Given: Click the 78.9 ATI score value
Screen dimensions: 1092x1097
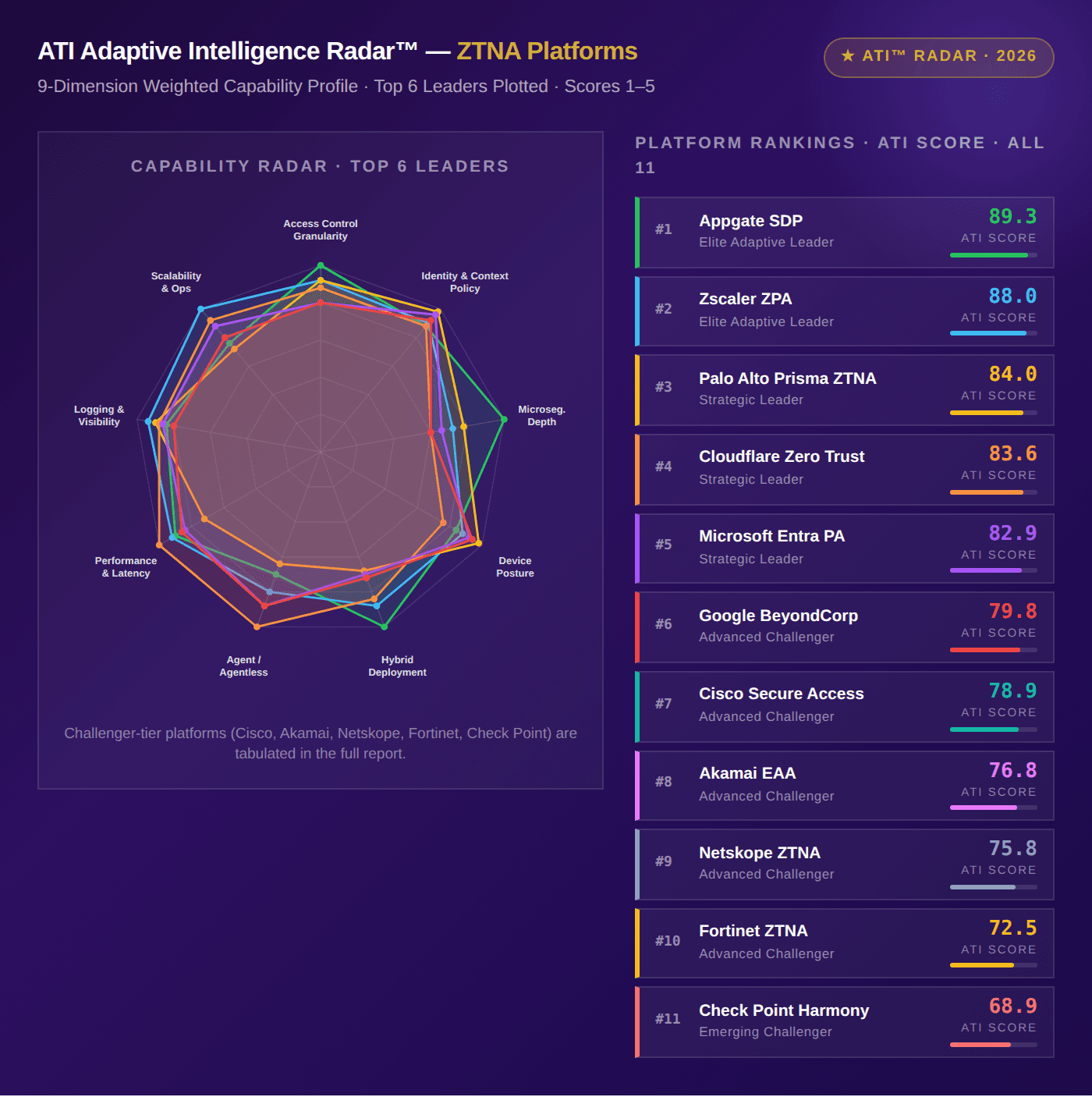Looking at the screenshot, I should (1012, 691).
